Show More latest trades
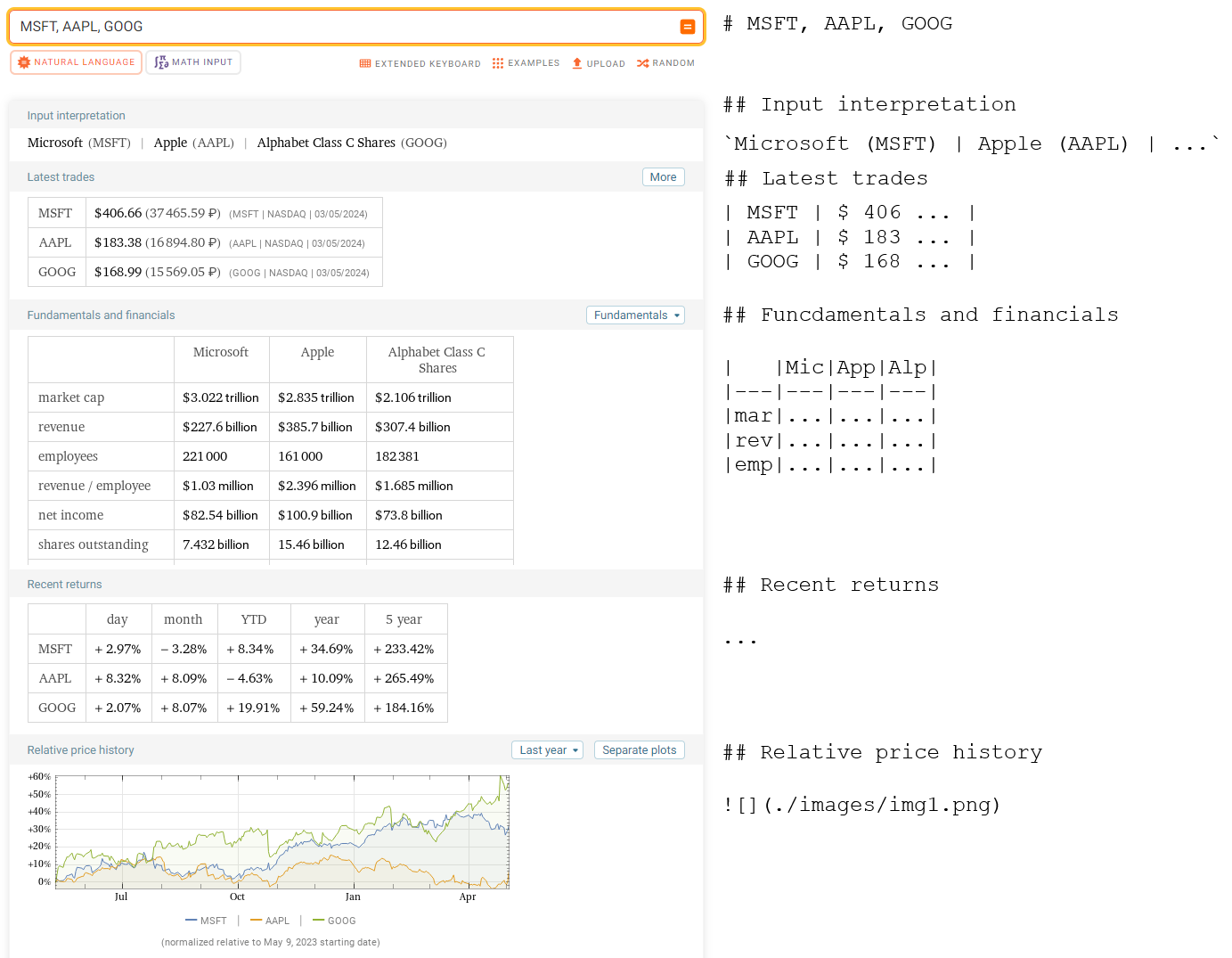The image size is (1232, 958). point(664,177)
